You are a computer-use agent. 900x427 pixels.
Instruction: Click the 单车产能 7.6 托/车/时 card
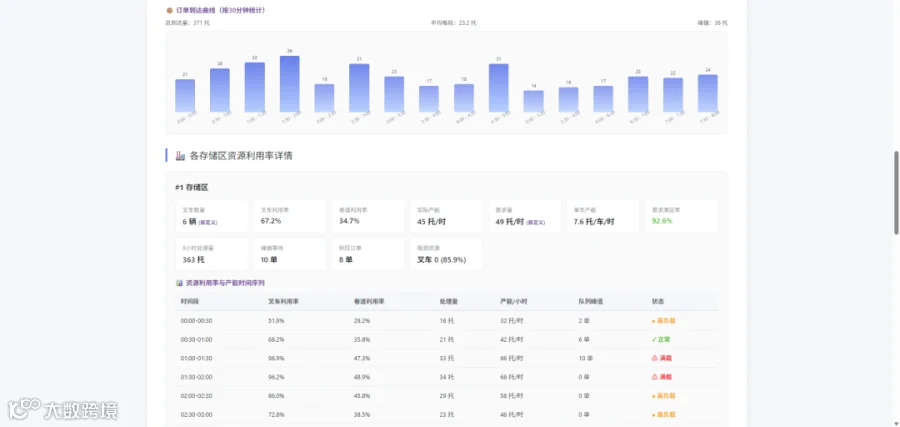click(x=603, y=216)
